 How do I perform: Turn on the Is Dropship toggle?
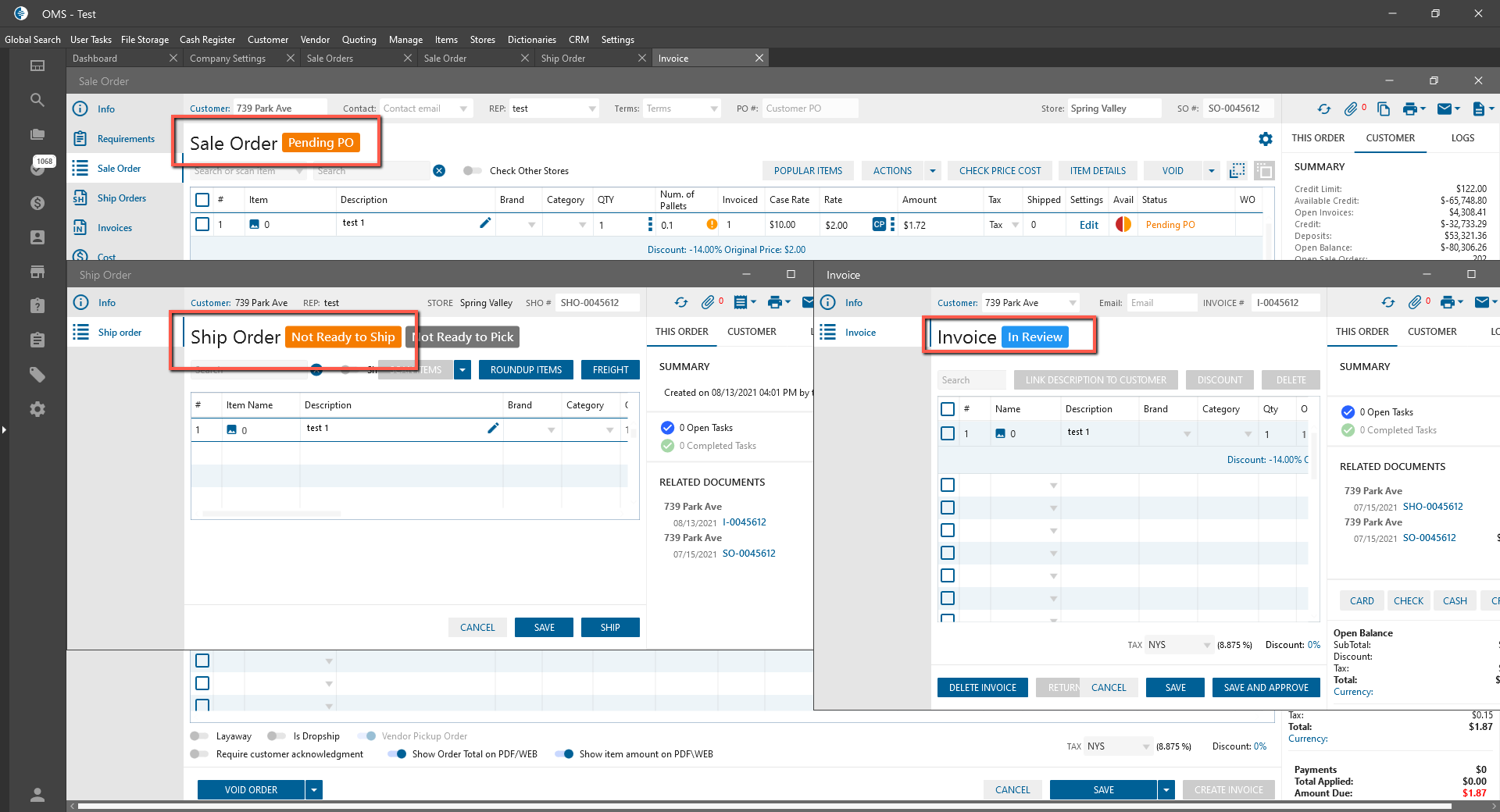(x=277, y=736)
